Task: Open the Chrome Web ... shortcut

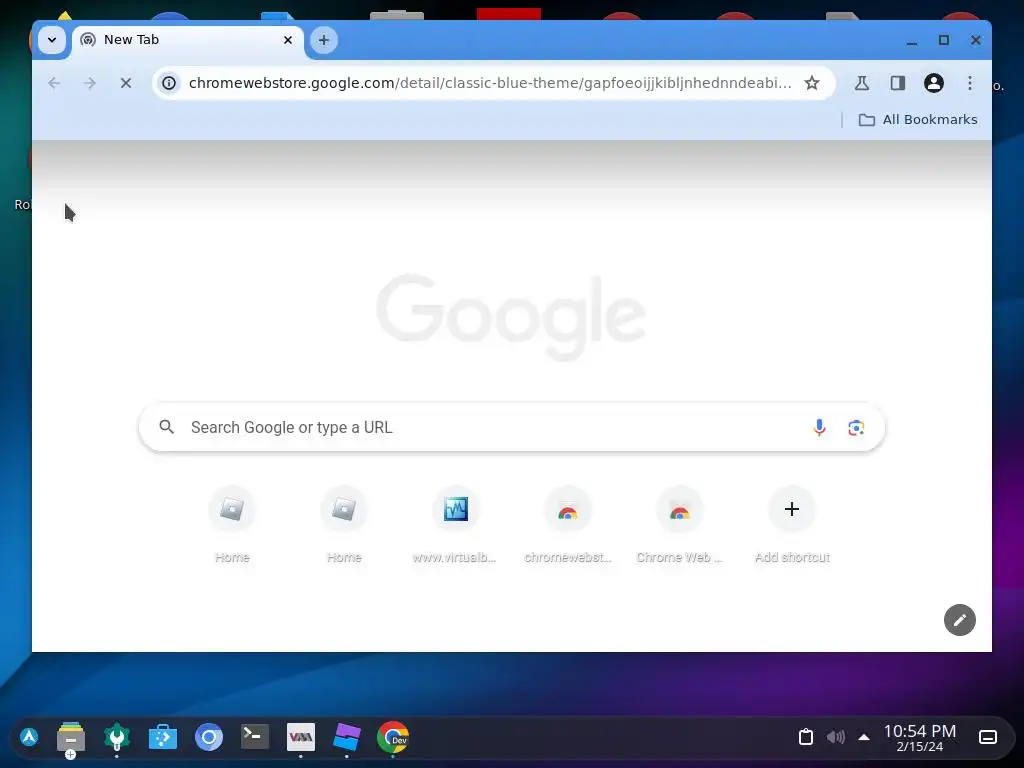Action: tap(680, 526)
